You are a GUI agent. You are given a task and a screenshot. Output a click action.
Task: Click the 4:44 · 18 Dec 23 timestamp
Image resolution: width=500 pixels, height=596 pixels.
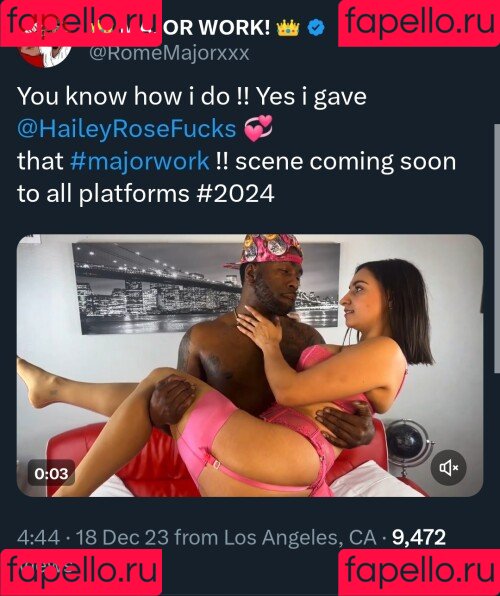[x=93, y=537]
